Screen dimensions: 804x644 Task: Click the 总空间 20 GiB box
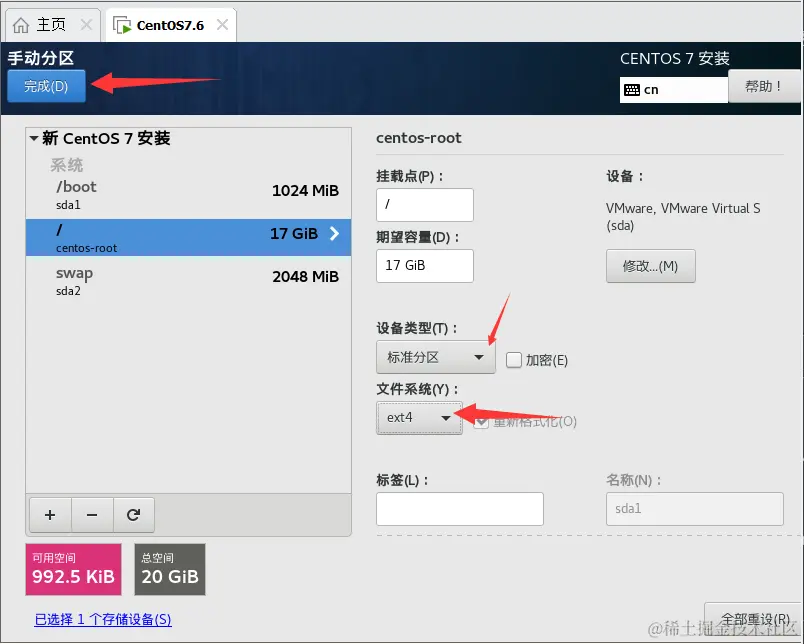pos(170,569)
